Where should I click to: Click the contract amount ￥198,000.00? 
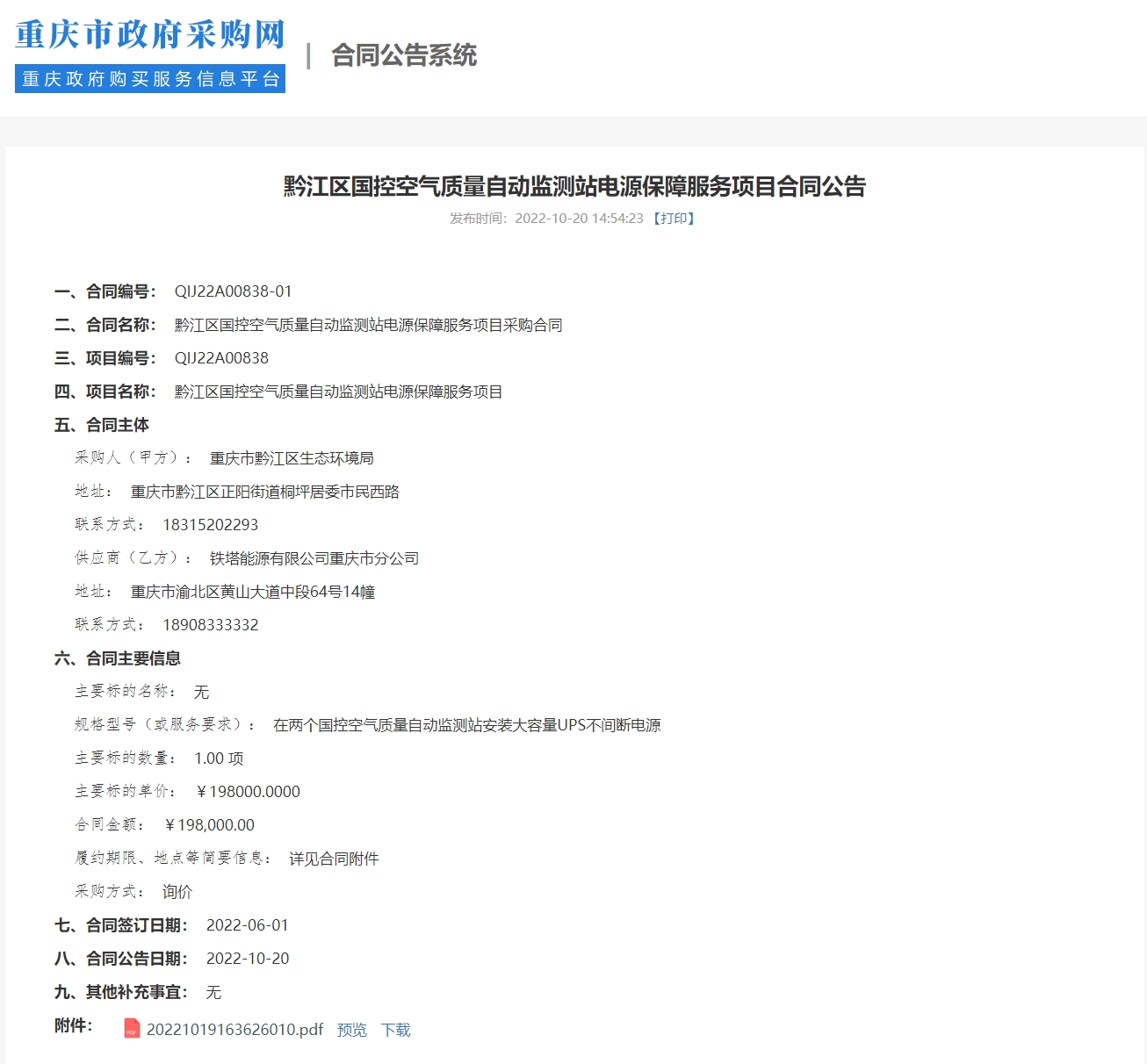click(x=210, y=825)
